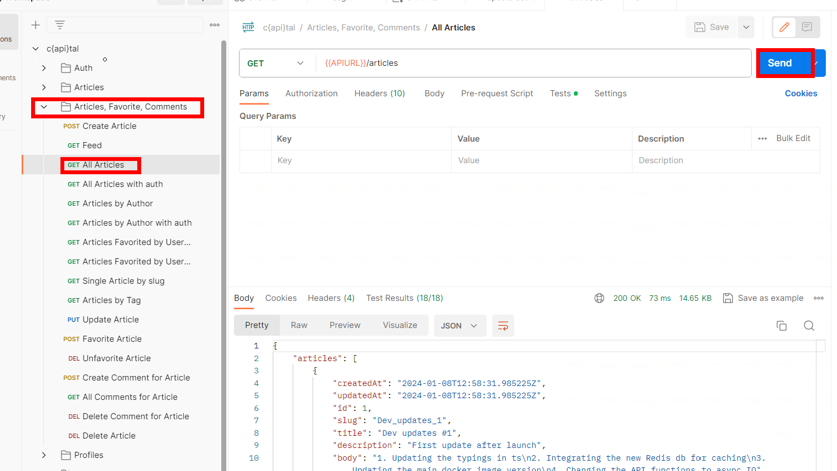Collapse the Articles, Favorite, Comments folder
Viewport: 837px width, 471px height.
click(44, 107)
